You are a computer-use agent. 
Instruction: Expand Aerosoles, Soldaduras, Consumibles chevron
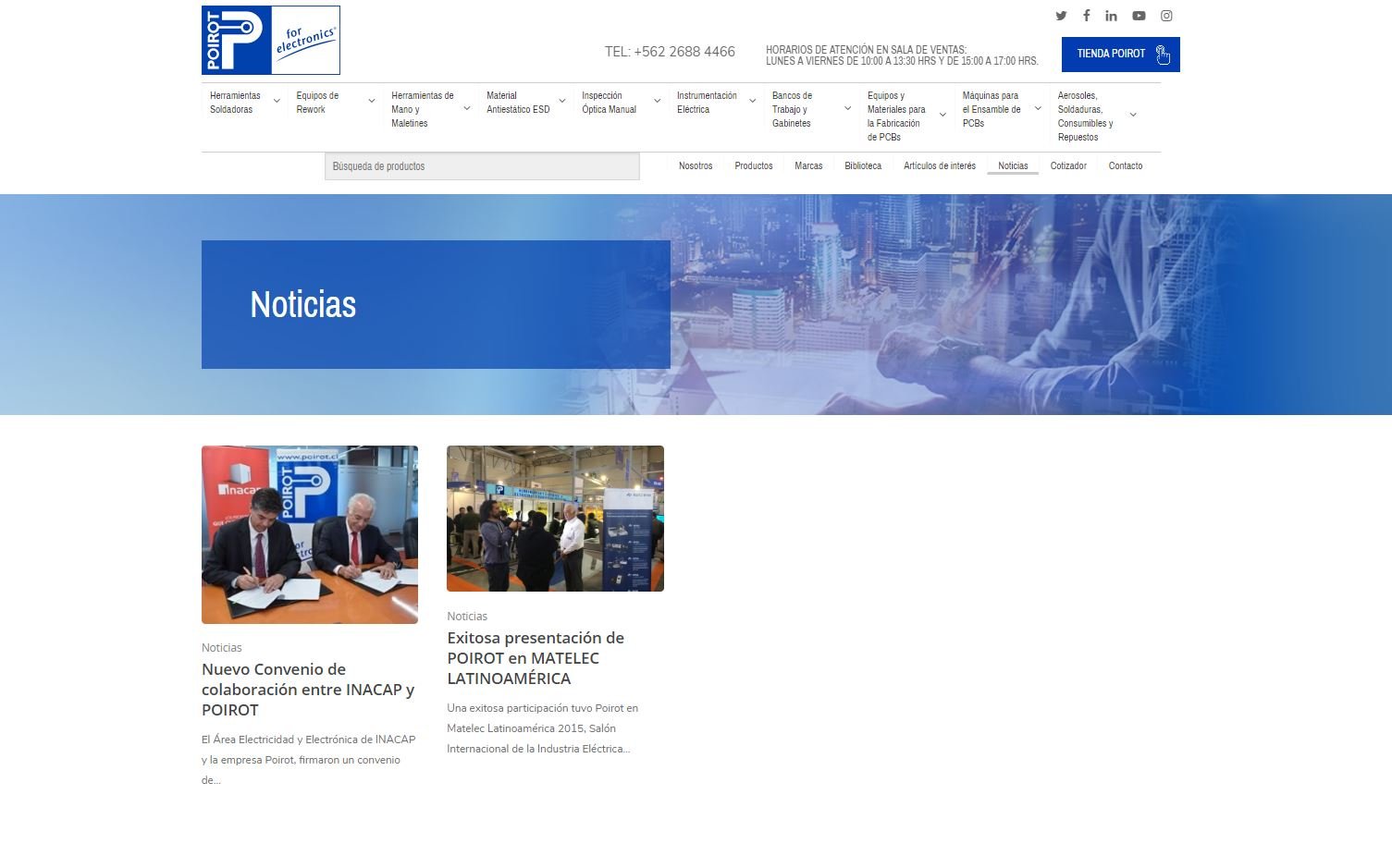coord(1133,116)
